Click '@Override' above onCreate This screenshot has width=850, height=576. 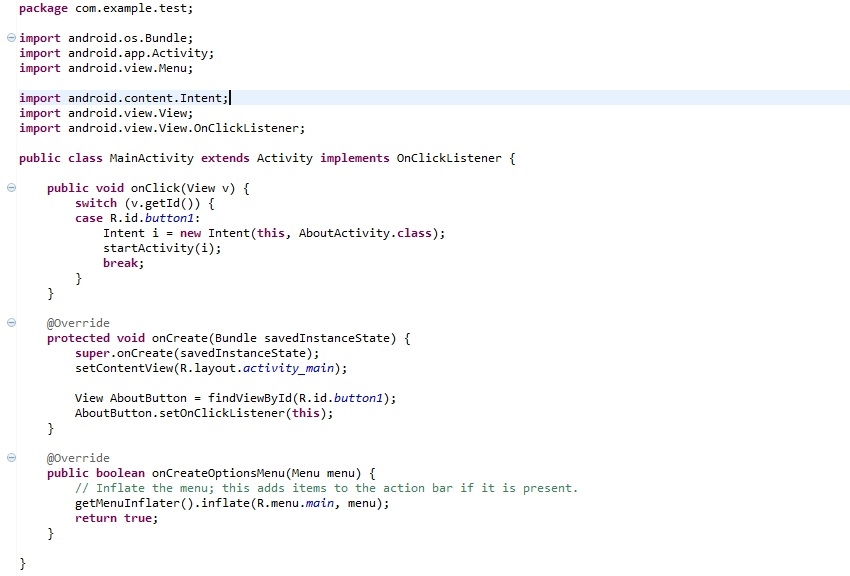click(78, 323)
